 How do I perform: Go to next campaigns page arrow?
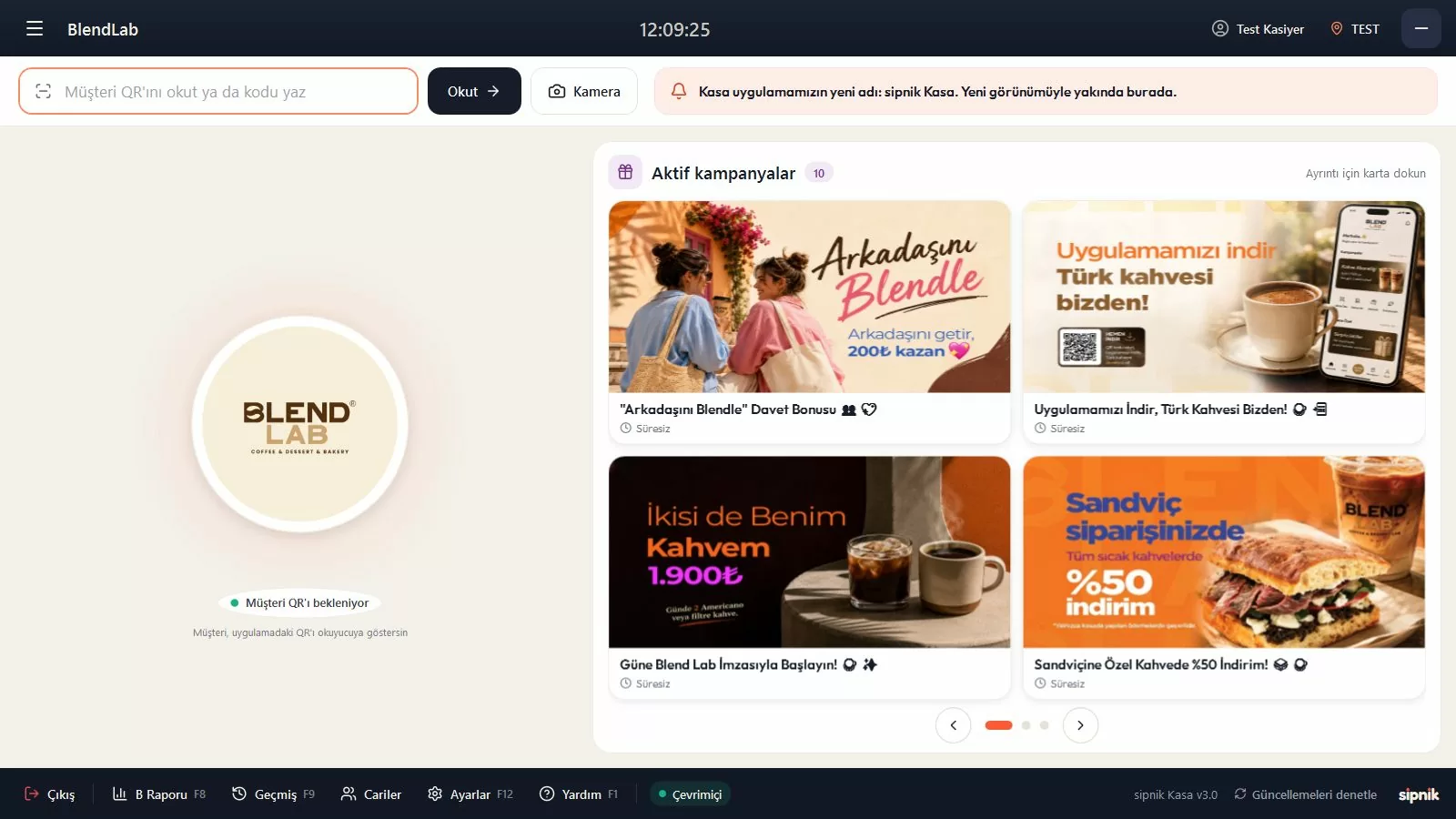(x=1080, y=725)
